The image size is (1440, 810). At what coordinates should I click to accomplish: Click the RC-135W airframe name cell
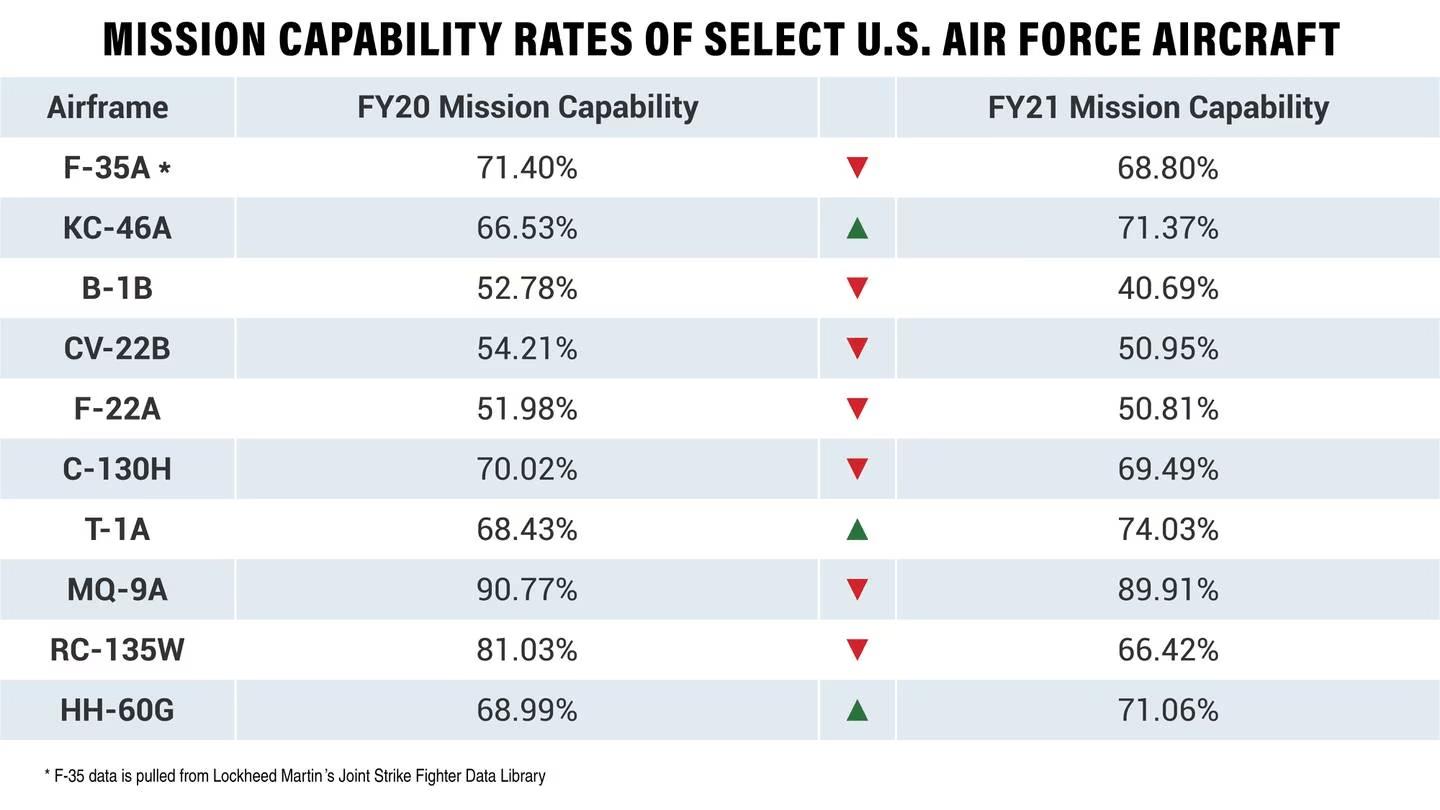117,650
